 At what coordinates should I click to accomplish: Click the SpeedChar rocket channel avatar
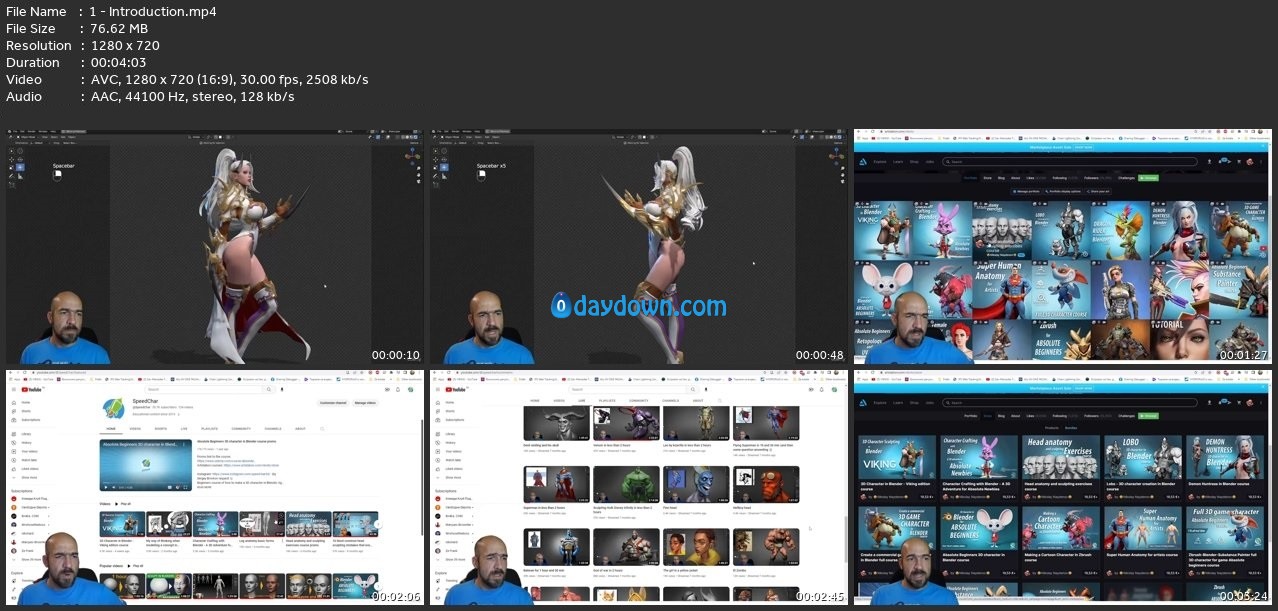pyautogui.click(x=113, y=408)
